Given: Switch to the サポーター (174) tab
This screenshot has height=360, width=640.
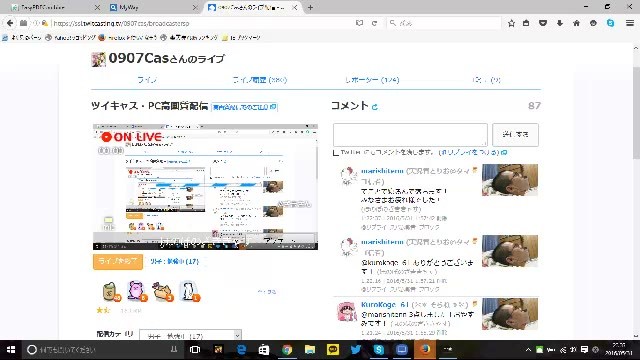Looking at the screenshot, I should pos(372,80).
